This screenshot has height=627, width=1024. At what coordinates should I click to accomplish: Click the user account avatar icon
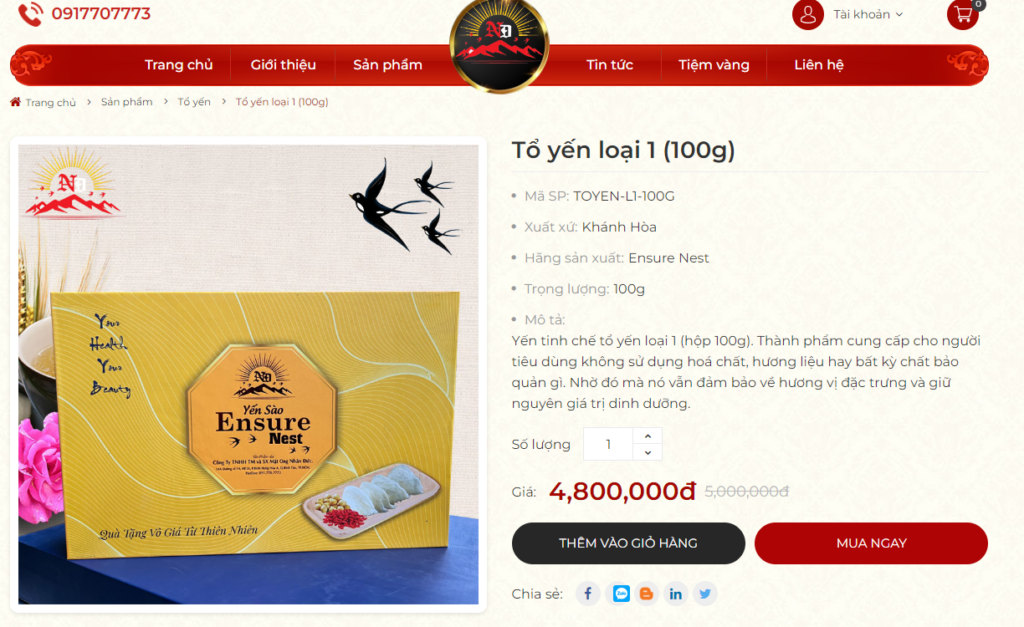pos(808,14)
